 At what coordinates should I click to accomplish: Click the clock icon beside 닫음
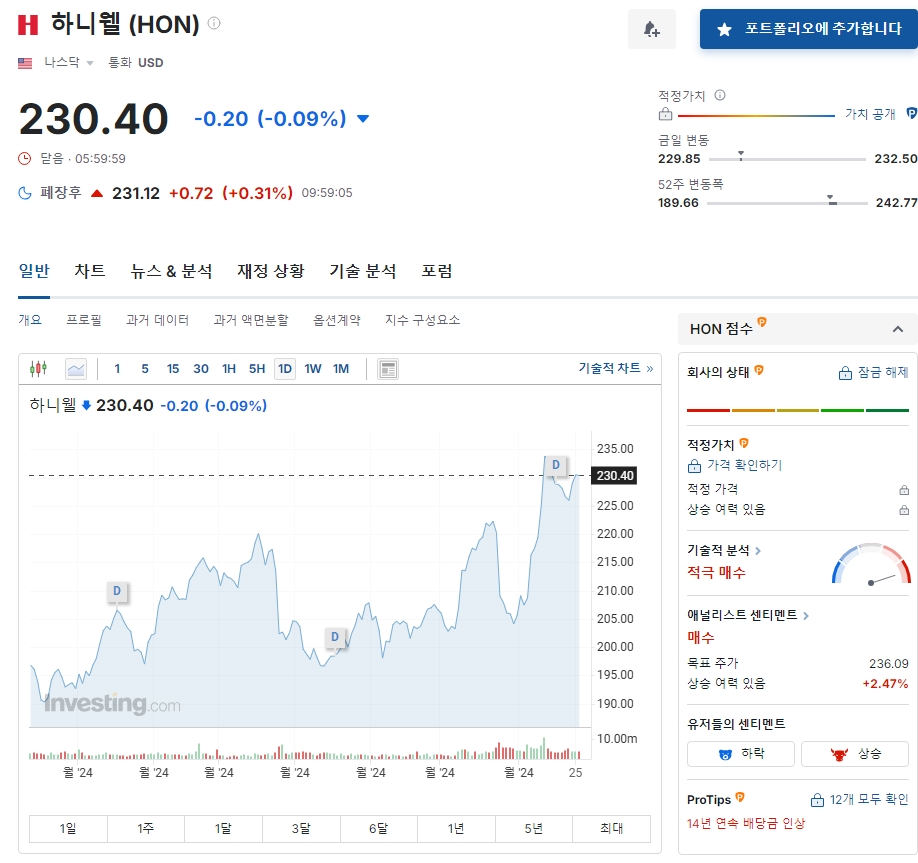point(25,158)
